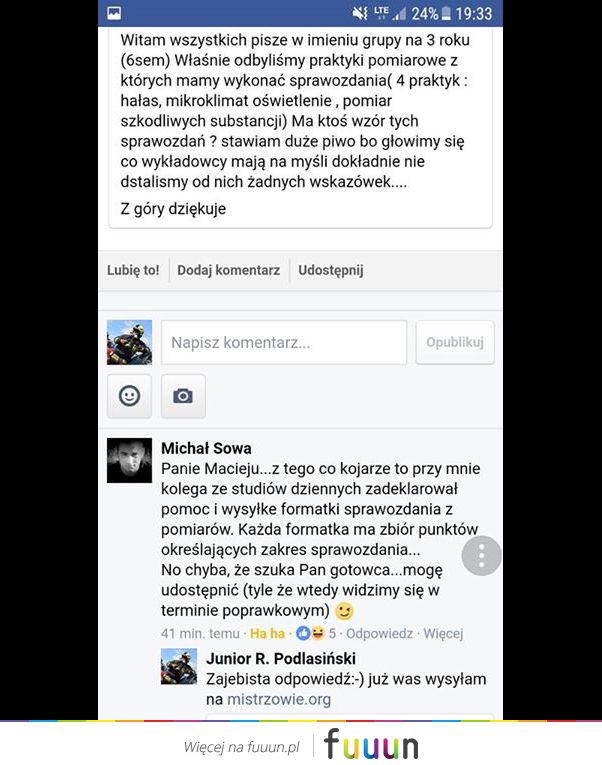Open Junior R. Podlasiński's profile name
Screen dimensions: 602x765
(x=281, y=659)
